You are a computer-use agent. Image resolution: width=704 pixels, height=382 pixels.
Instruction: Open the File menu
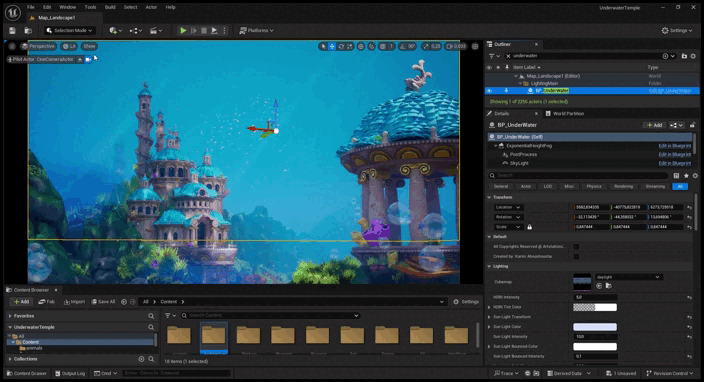click(x=31, y=7)
